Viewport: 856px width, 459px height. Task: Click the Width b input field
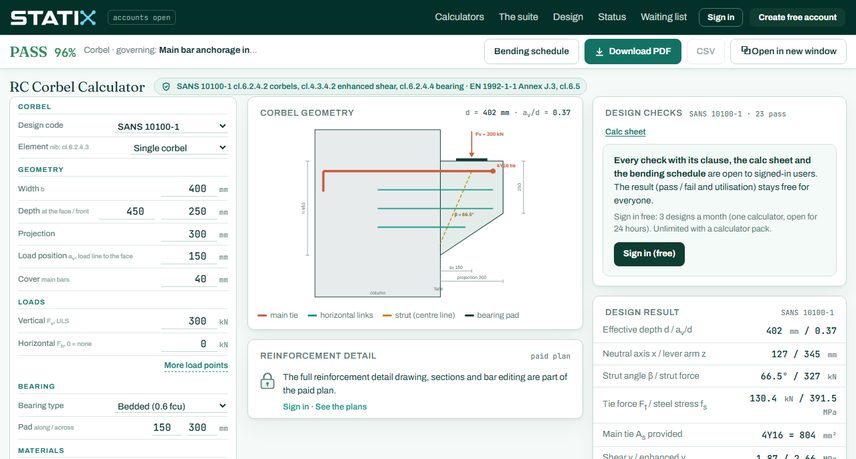[x=189, y=189]
